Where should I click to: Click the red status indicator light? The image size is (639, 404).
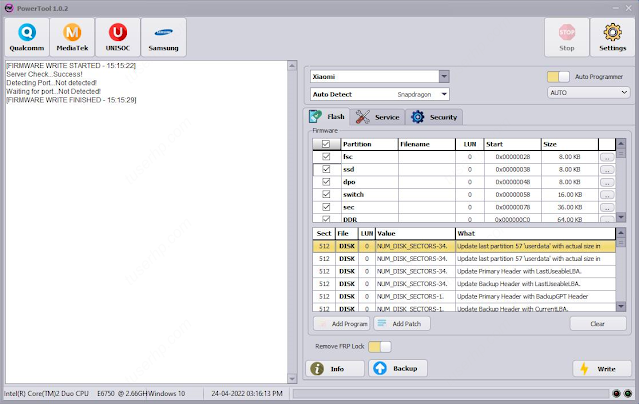pos(617,393)
